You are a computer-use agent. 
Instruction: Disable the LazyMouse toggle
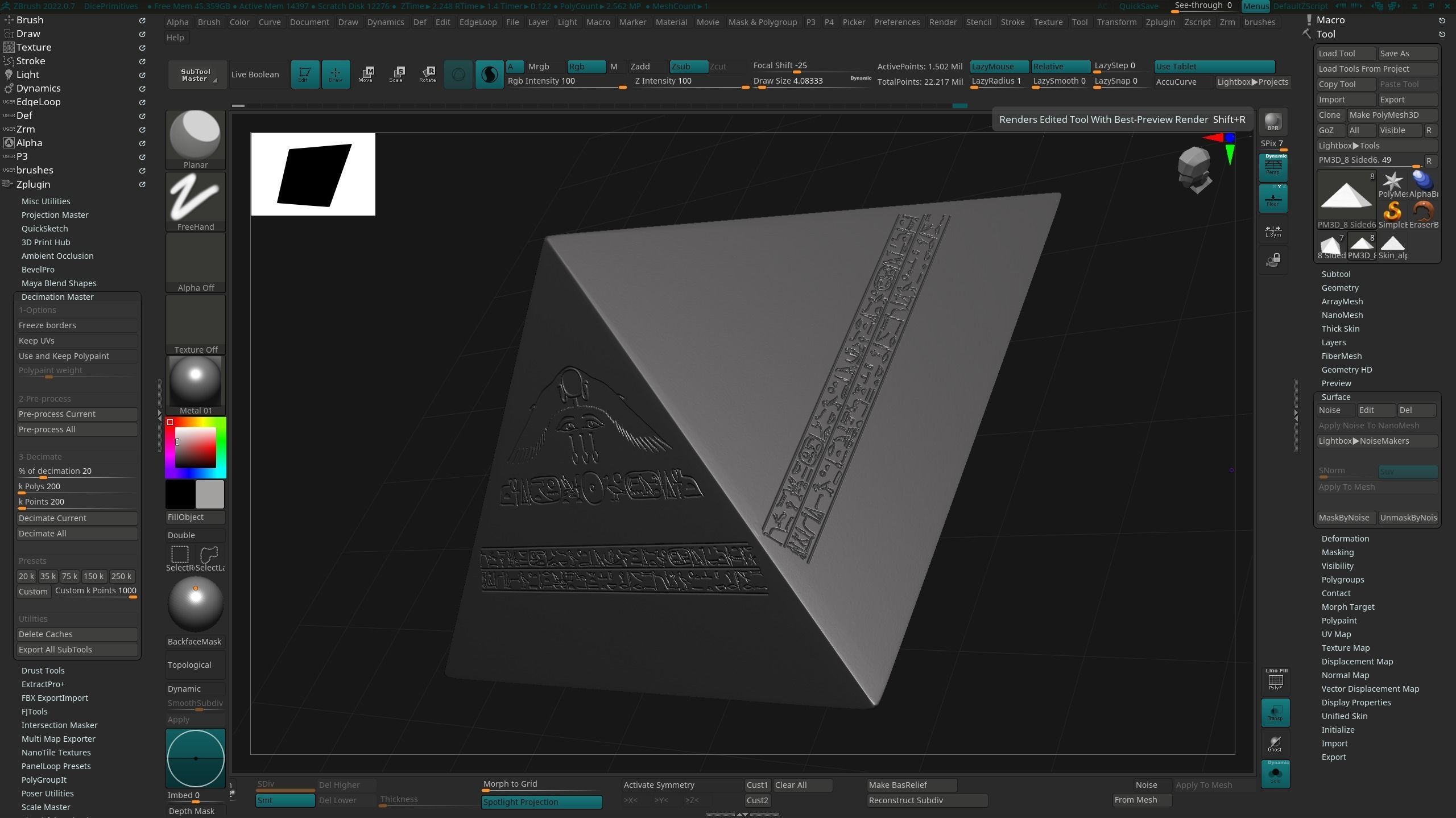[x=998, y=66]
